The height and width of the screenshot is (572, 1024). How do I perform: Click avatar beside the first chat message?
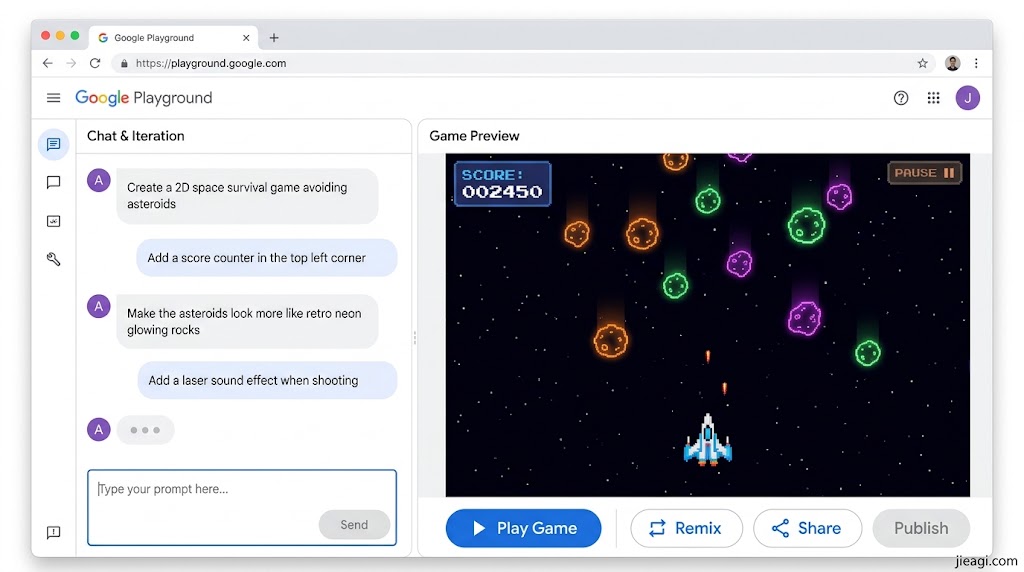coord(99,181)
